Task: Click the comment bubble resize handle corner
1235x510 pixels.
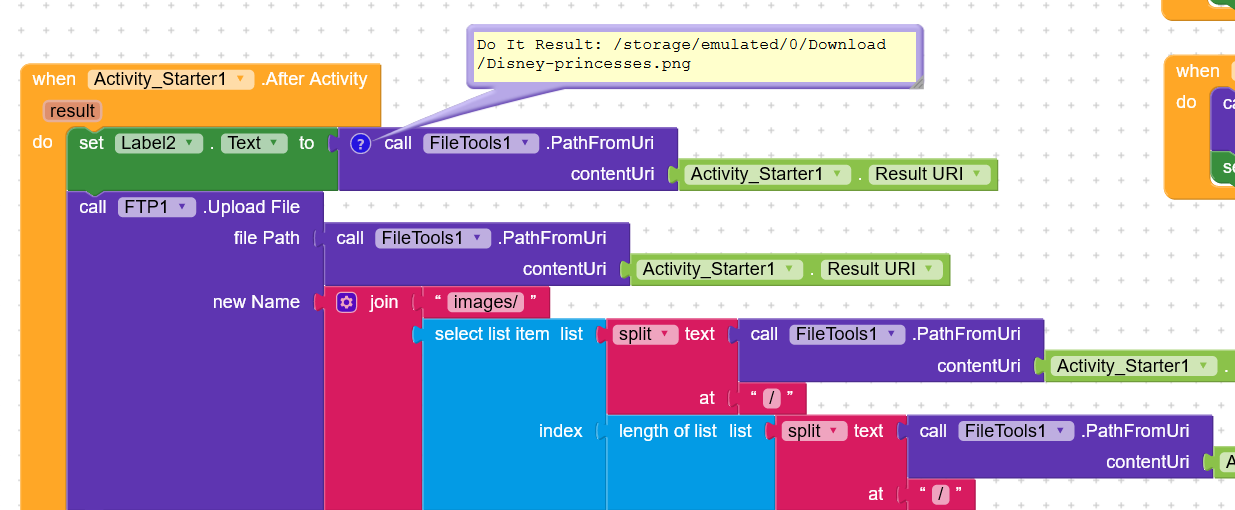Action: click(x=916, y=84)
